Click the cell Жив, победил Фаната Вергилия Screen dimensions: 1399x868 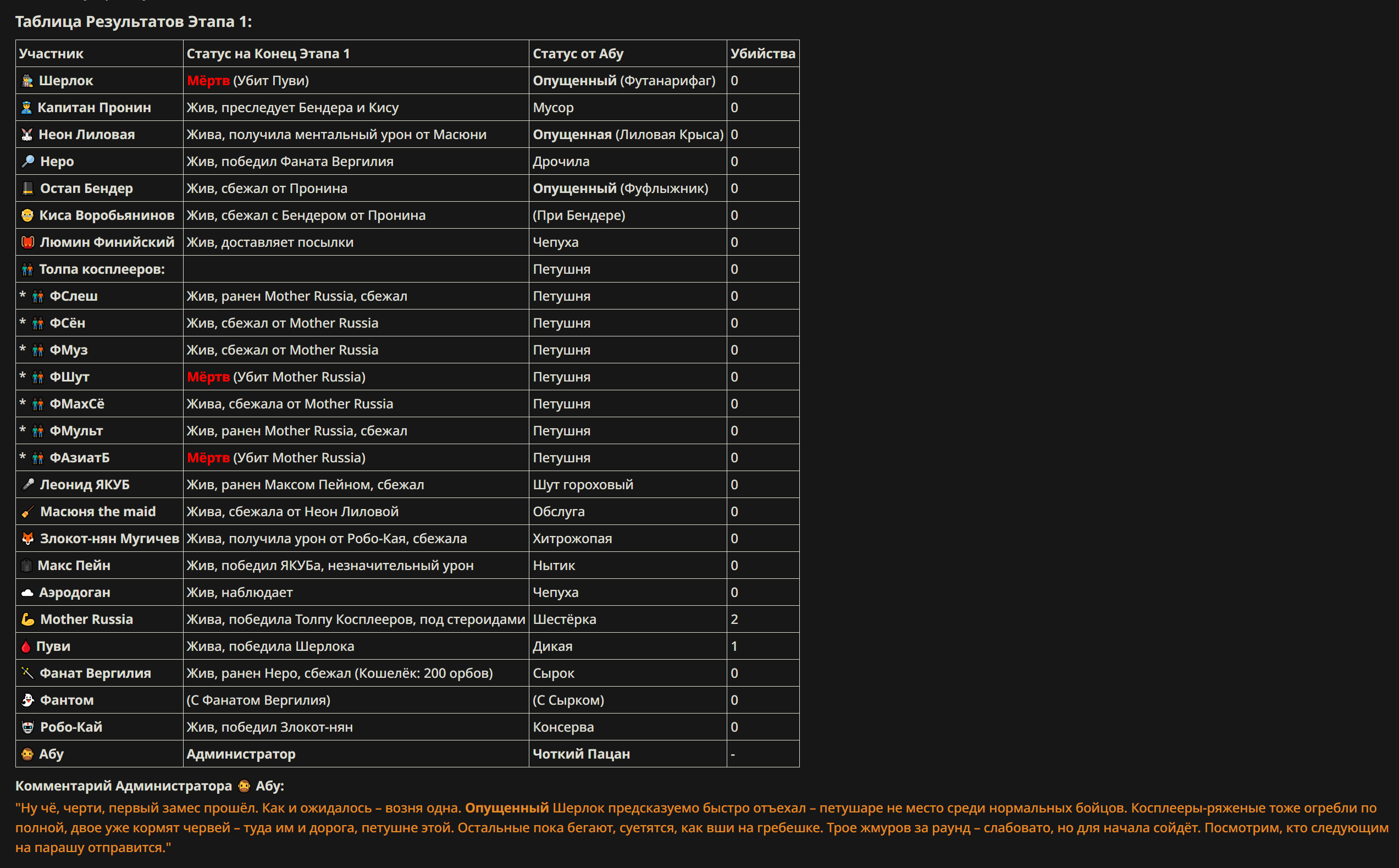[x=356, y=162]
